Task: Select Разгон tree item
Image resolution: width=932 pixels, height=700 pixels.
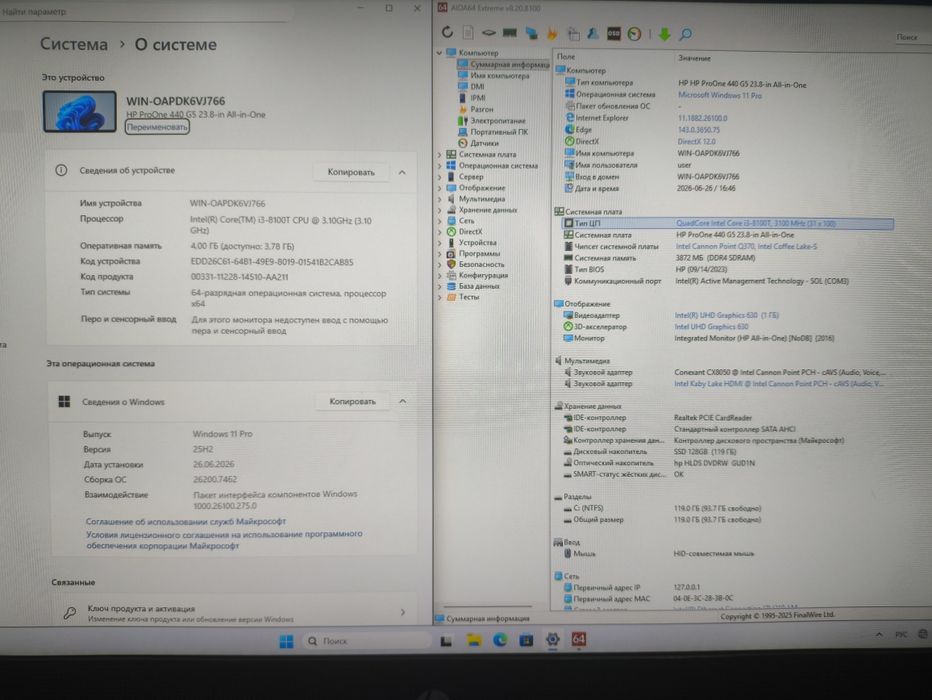Action: tap(476, 109)
